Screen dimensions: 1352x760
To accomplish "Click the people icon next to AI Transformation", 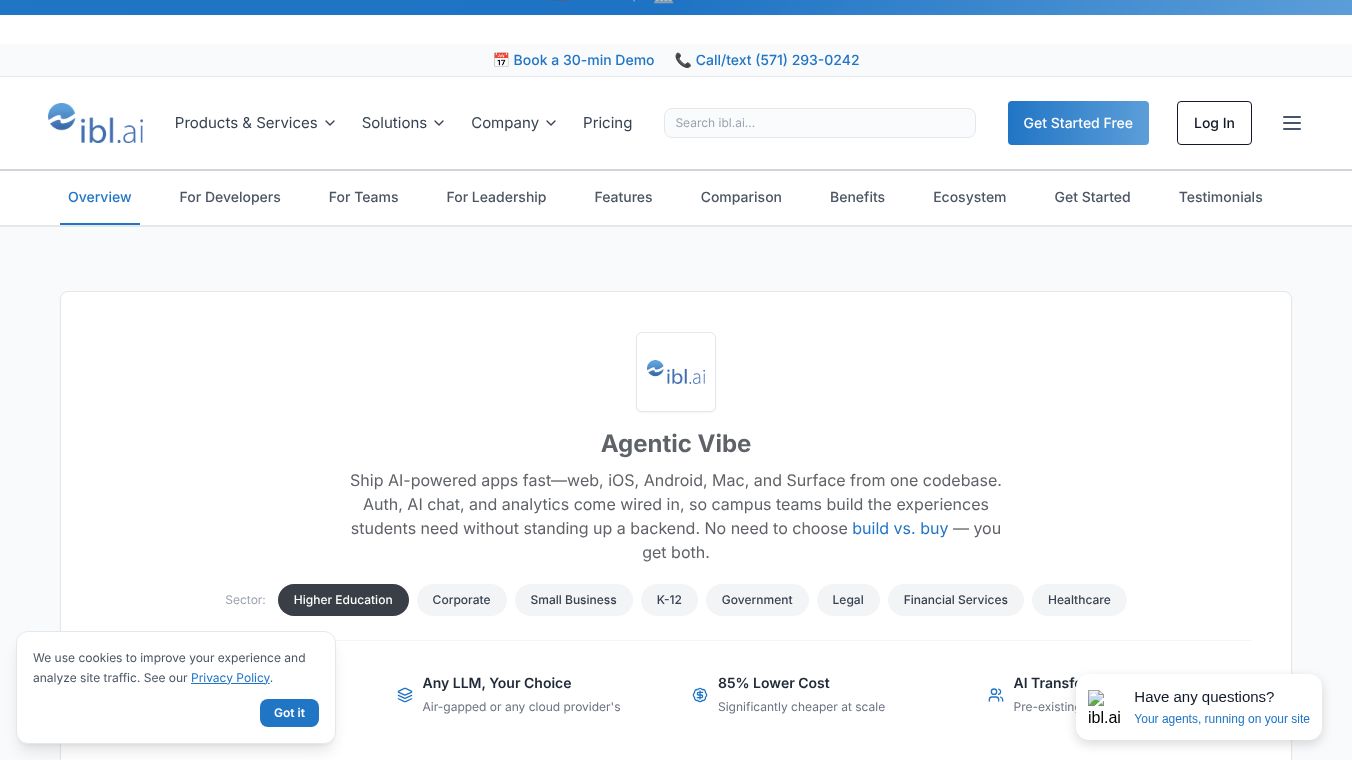I will pyautogui.click(x=996, y=695).
